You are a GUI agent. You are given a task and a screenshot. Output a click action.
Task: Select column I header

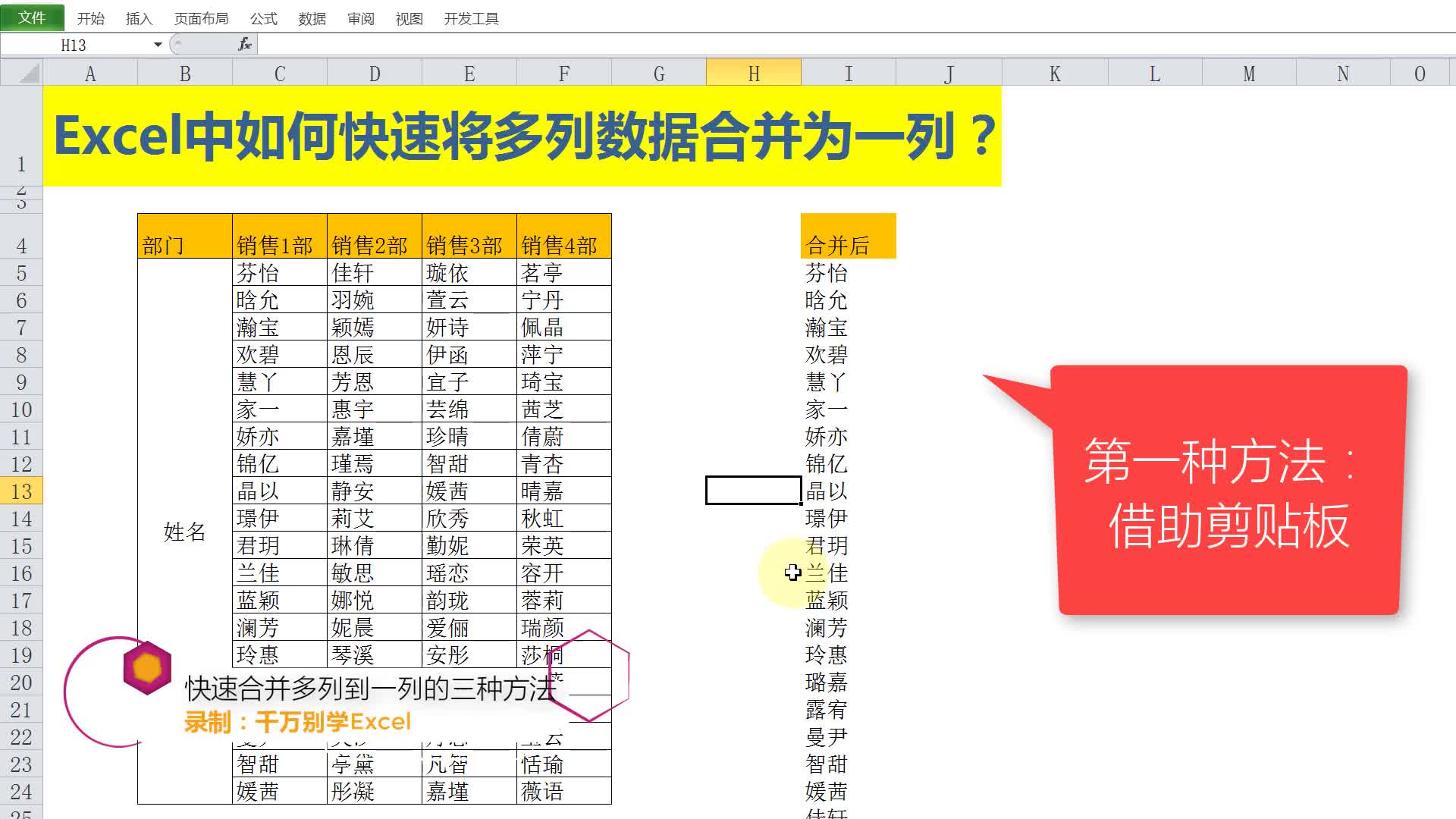pyautogui.click(x=849, y=74)
